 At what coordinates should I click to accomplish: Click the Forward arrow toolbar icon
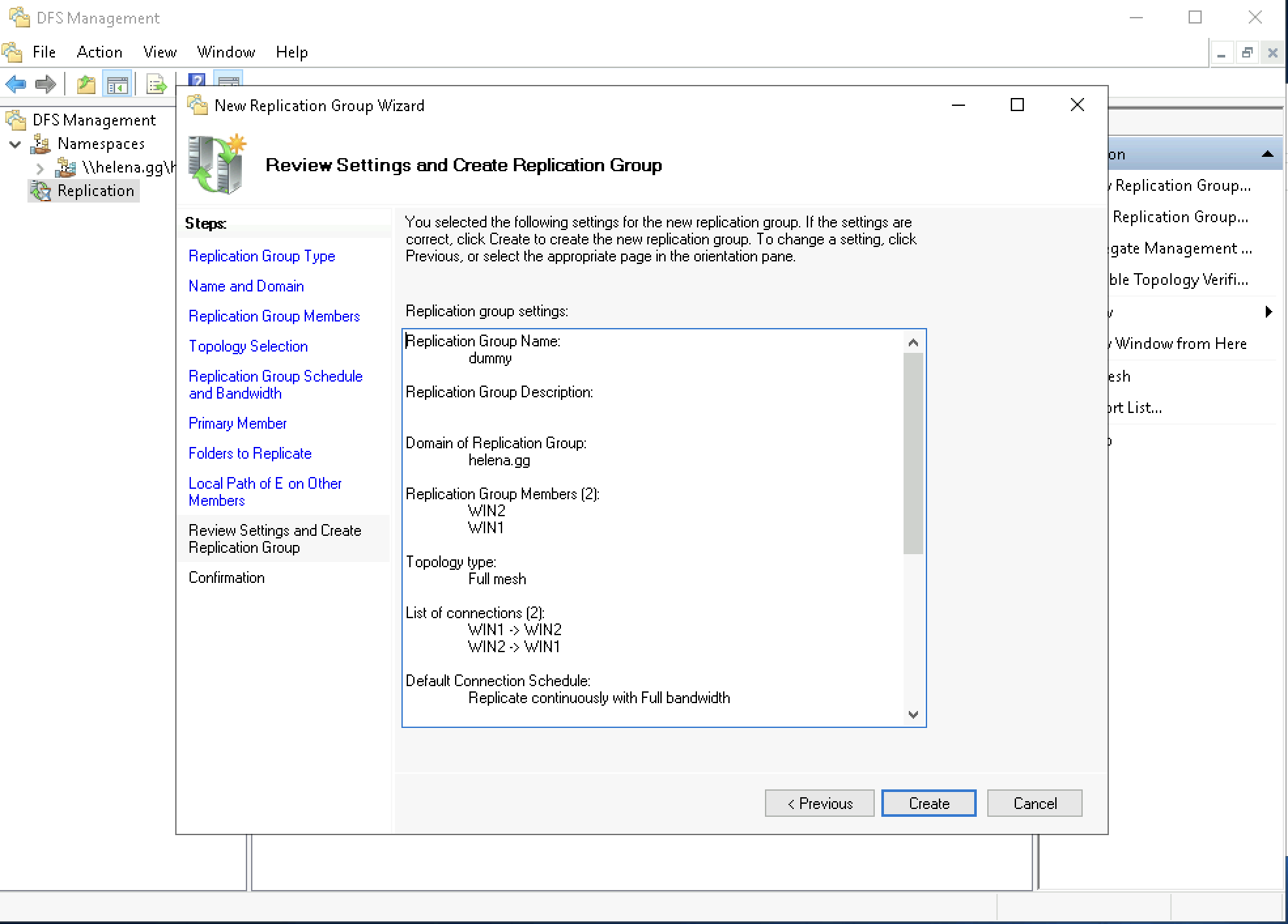coord(46,84)
